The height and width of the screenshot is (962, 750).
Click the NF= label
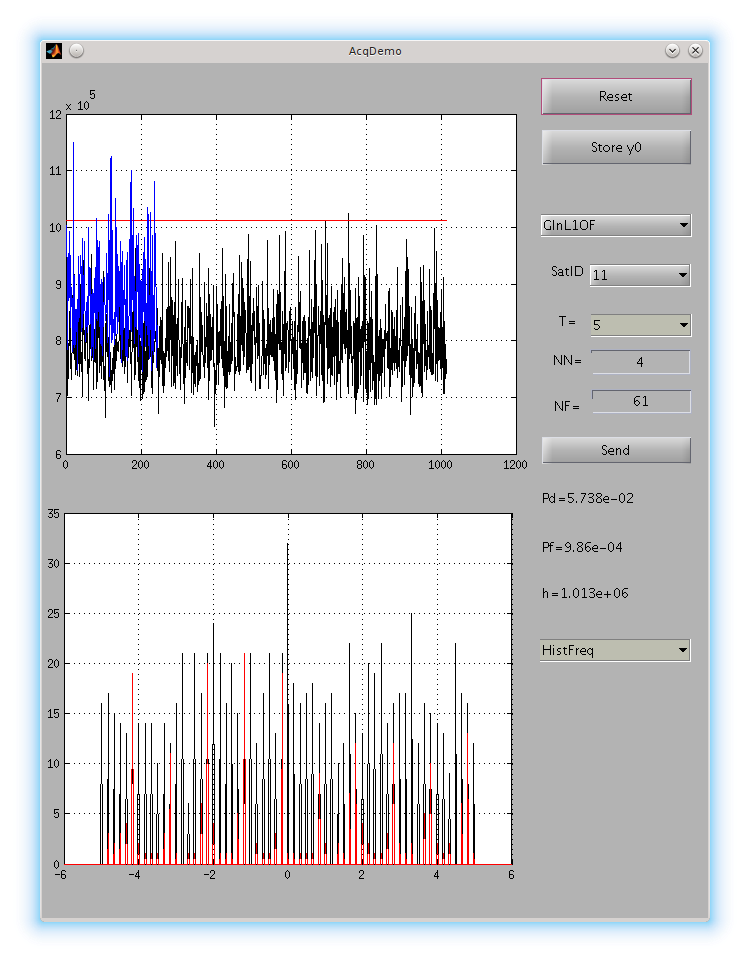point(566,406)
